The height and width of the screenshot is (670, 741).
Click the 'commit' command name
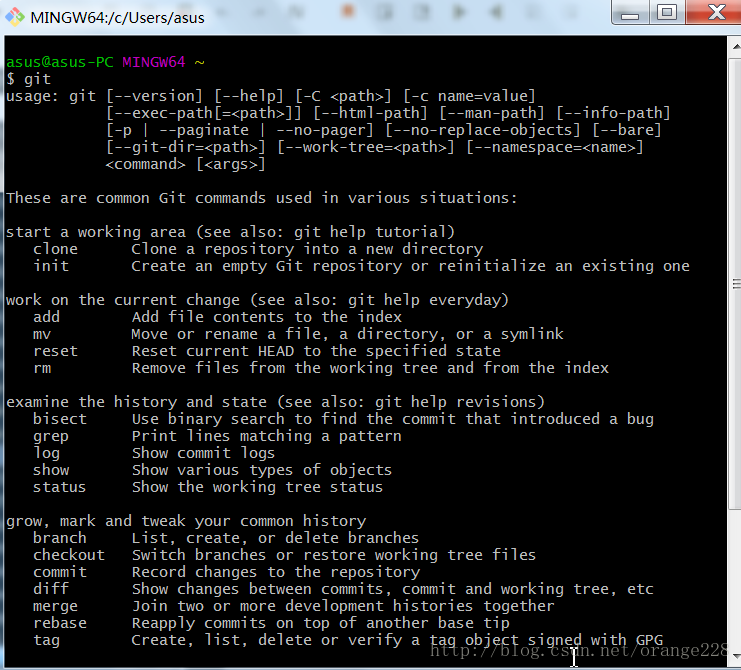point(60,572)
